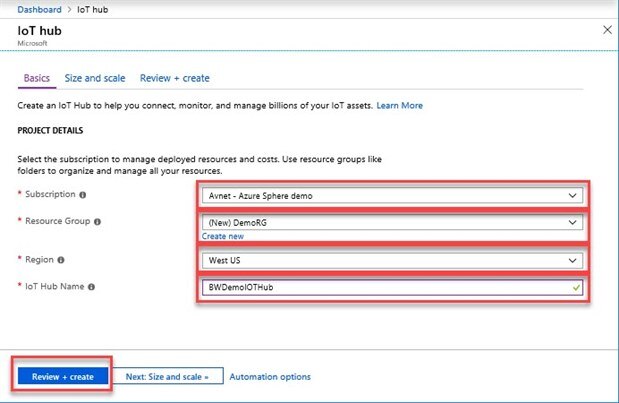Click the IoT hub breadcrumb item
The height and width of the screenshot is (403, 619).
[92, 9]
